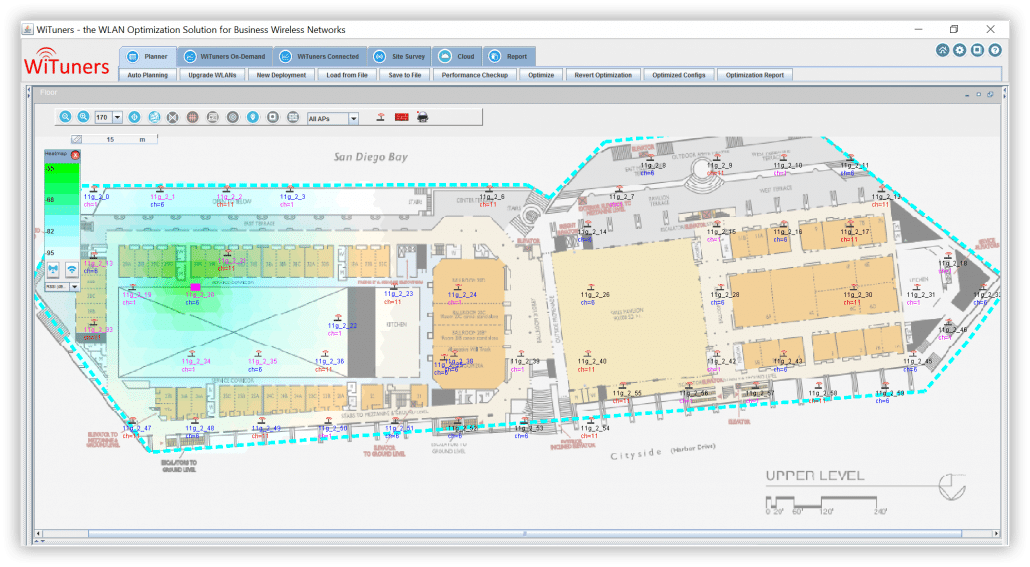The image size is (1030, 567).
Task: Click the home icon at top right
Action: click(x=943, y=50)
